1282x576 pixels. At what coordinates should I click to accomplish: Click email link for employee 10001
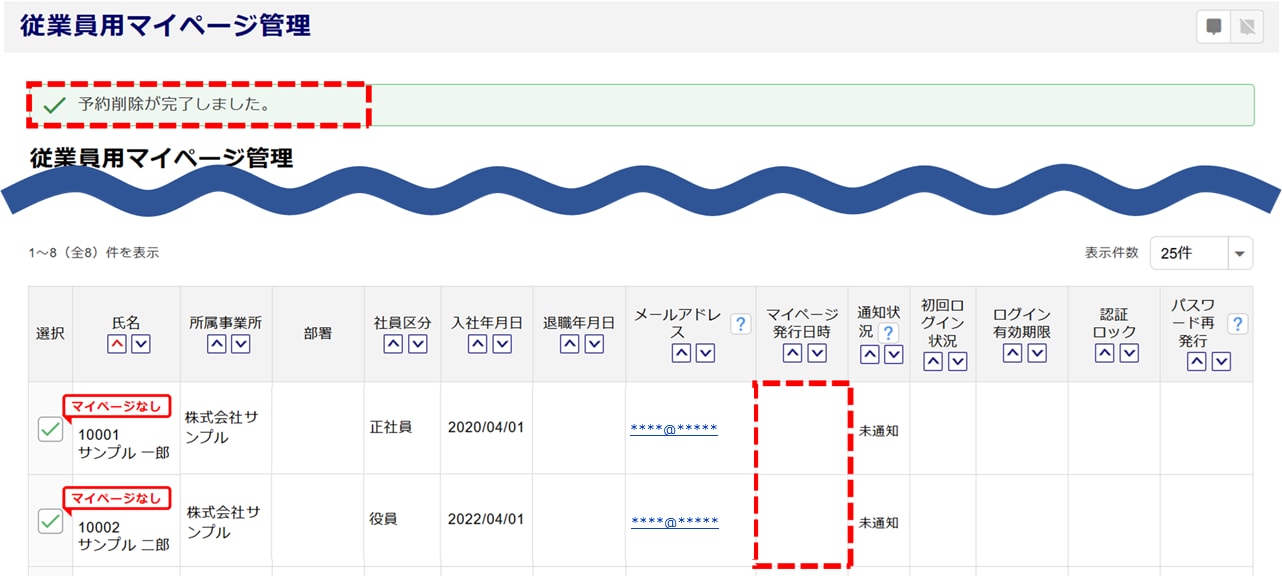[674, 429]
